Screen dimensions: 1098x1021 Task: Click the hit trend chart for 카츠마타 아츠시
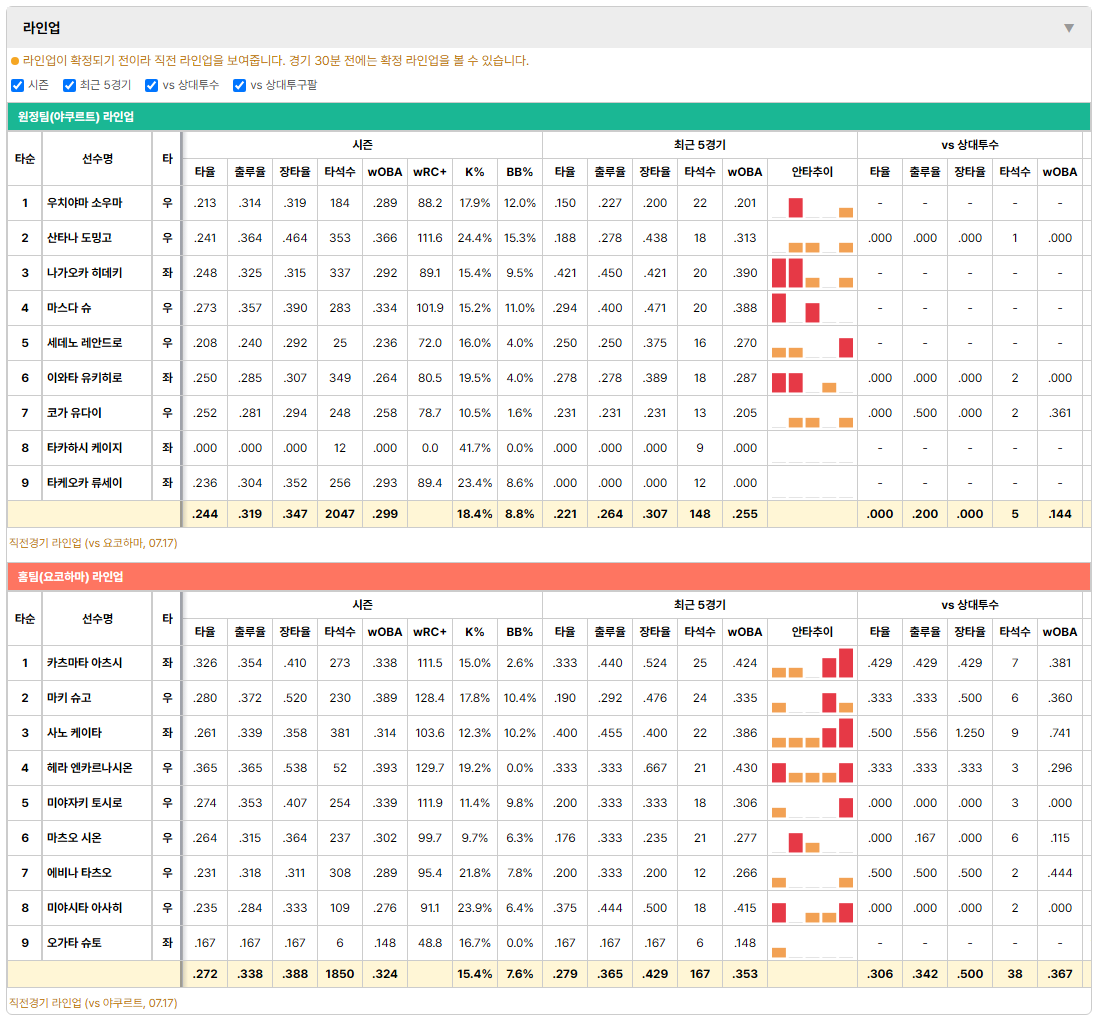(812, 663)
